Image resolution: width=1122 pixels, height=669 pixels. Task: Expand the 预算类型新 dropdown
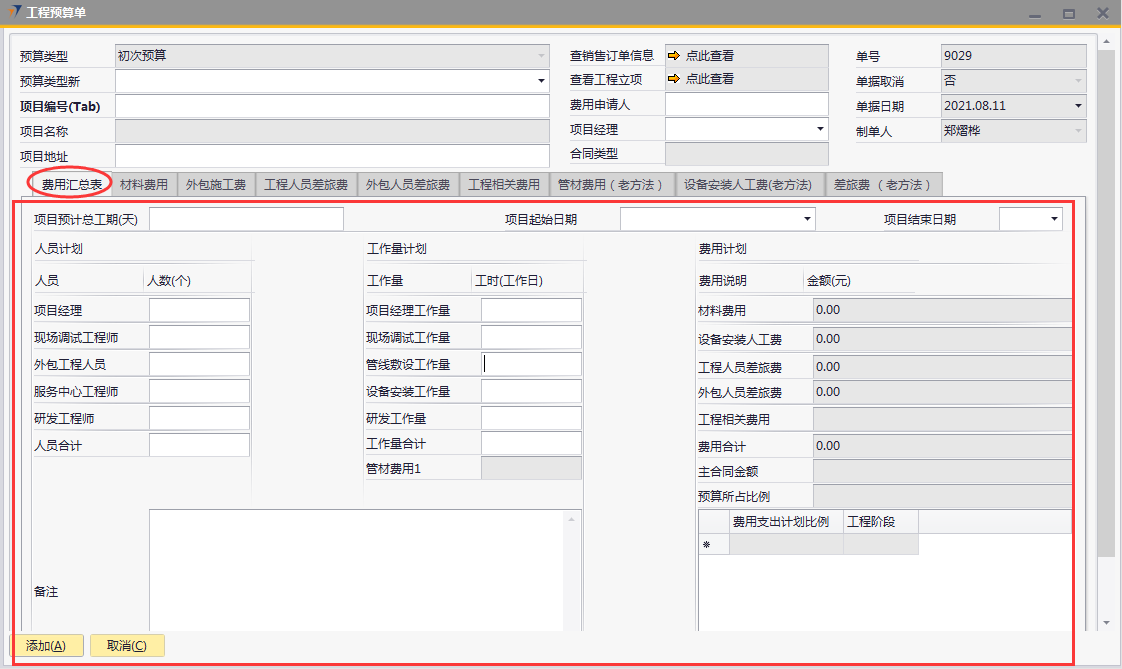click(x=542, y=81)
